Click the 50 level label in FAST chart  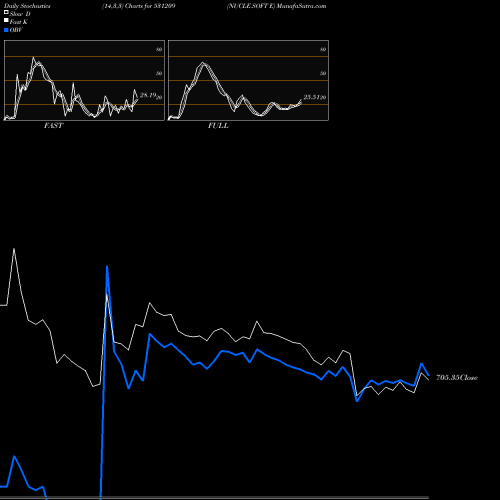click(x=159, y=73)
